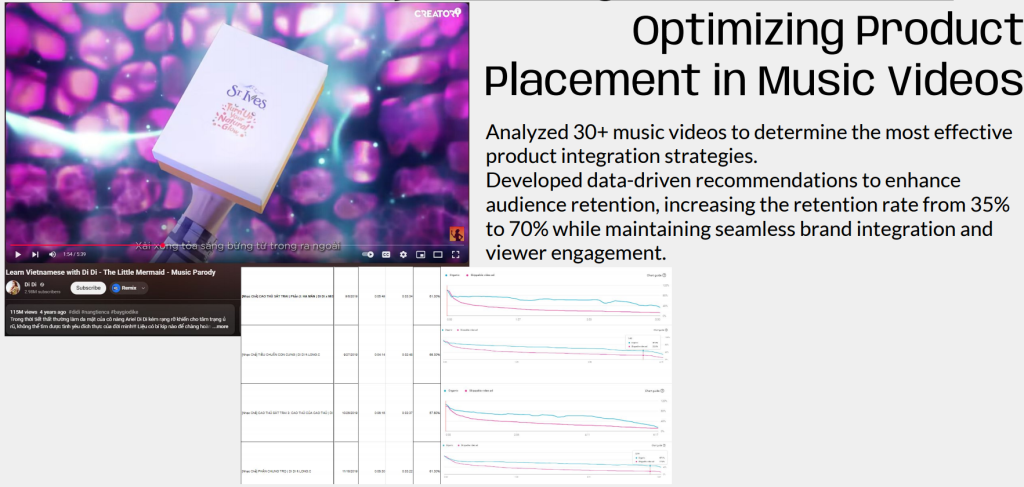Image resolution: width=1024 pixels, height=487 pixels.
Task: Toggle the autoplay switch in player
Action: (x=368, y=255)
